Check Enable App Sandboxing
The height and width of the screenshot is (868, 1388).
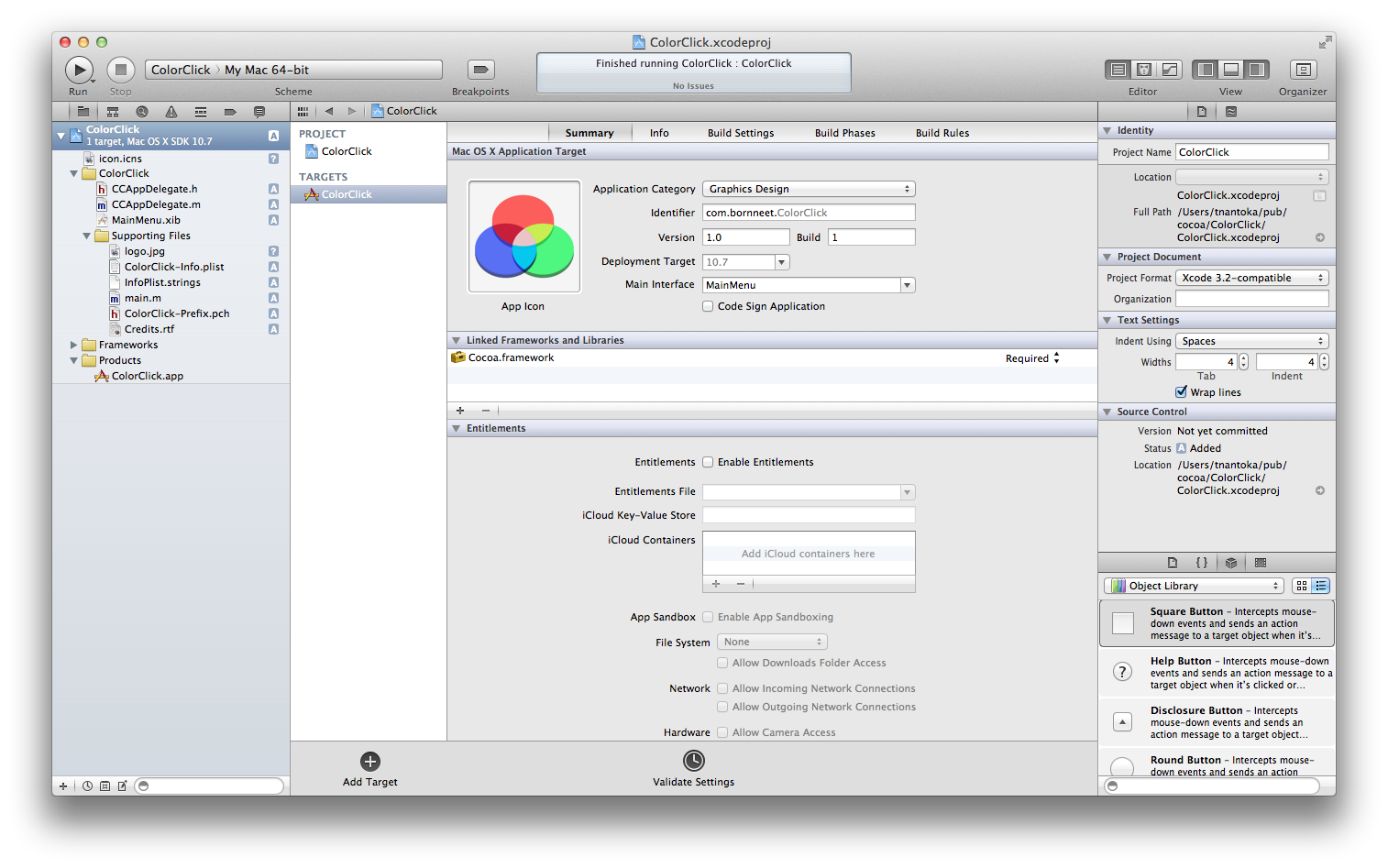click(x=708, y=617)
